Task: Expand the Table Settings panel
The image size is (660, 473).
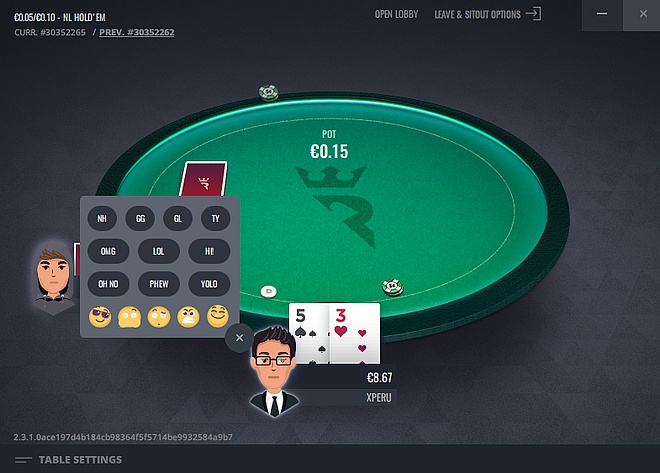Action: (x=80, y=460)
